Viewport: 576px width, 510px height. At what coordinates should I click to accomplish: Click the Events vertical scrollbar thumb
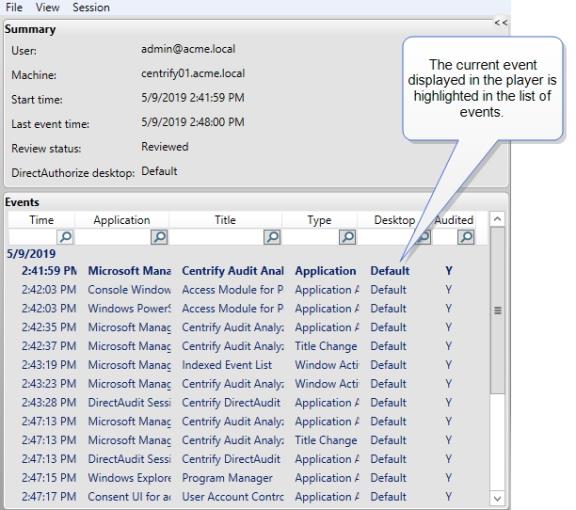click(497, 310)
